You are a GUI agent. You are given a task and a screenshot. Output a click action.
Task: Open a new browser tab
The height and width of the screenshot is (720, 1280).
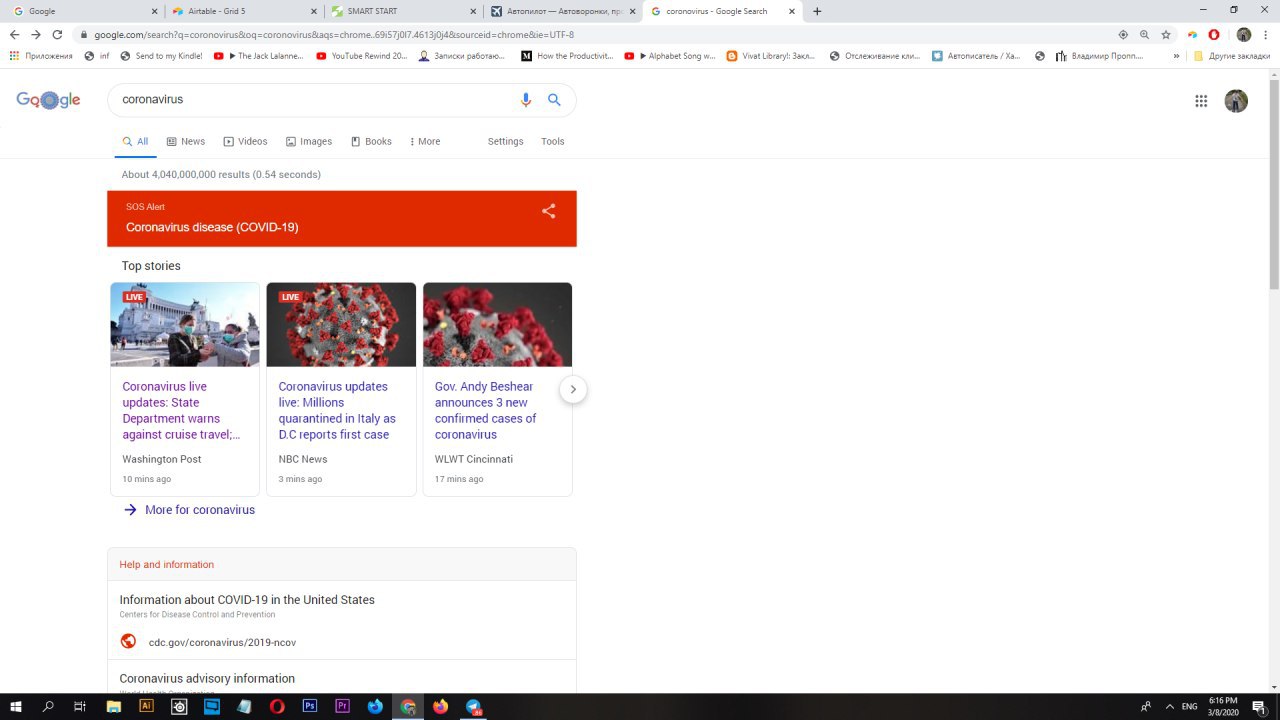coord(817,11)
